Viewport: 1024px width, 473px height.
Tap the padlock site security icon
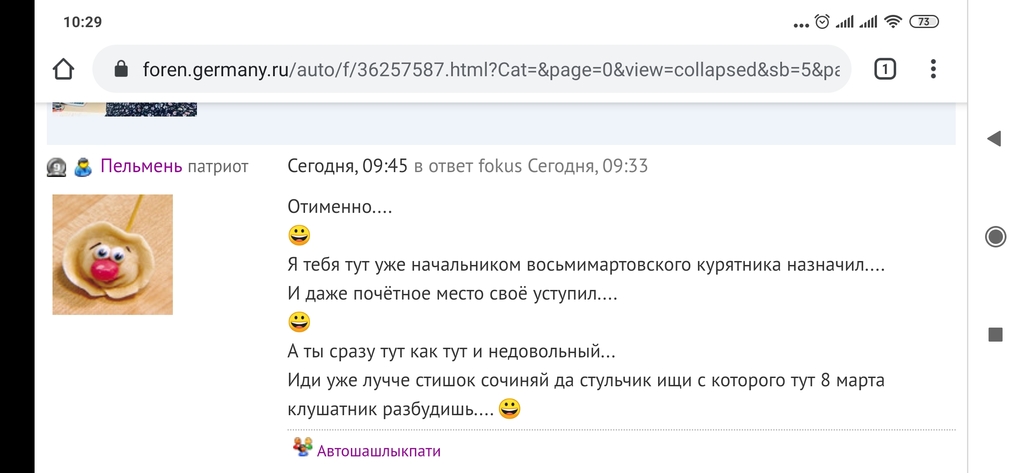(x=122, y=69)
